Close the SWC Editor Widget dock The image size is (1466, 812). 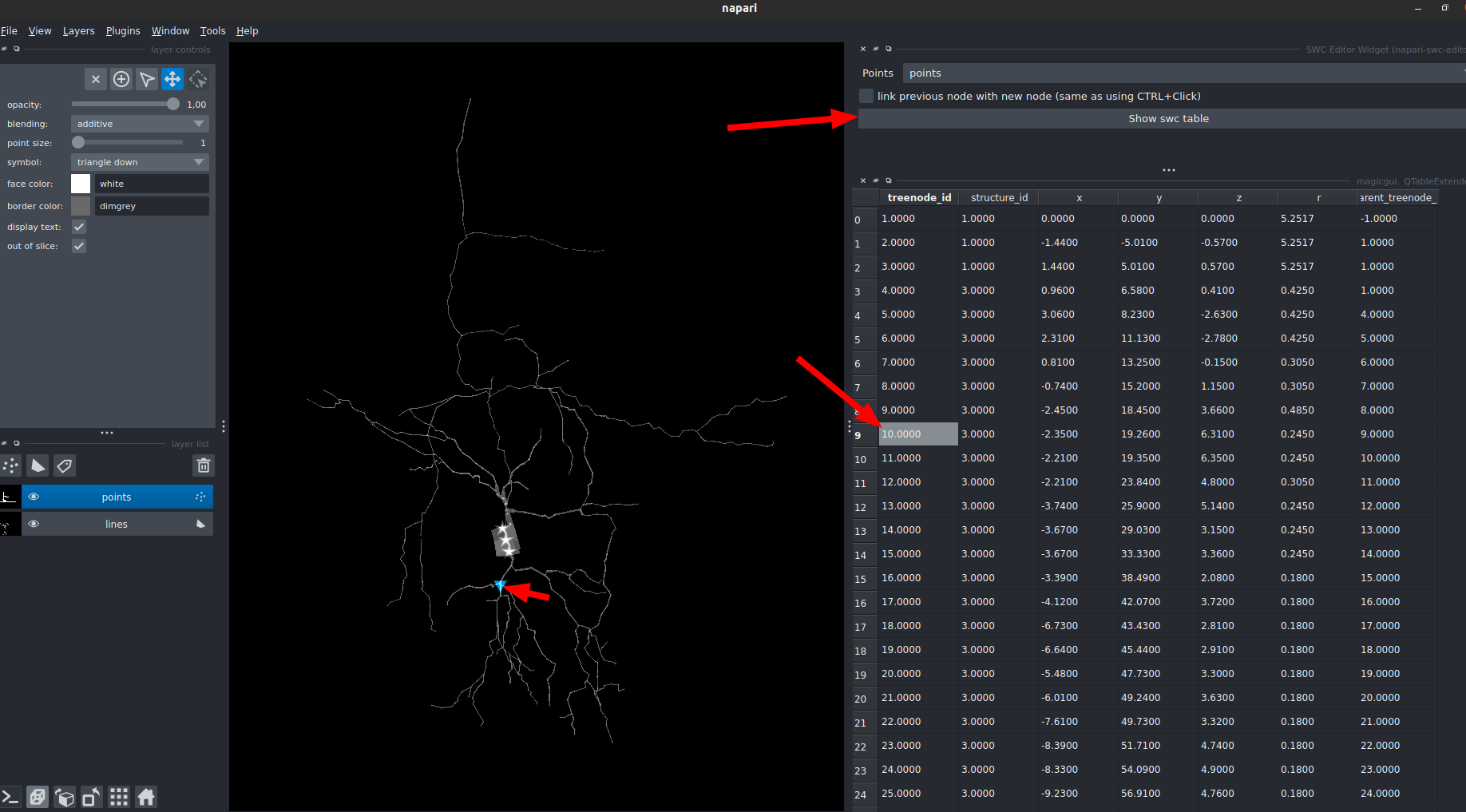863,50
